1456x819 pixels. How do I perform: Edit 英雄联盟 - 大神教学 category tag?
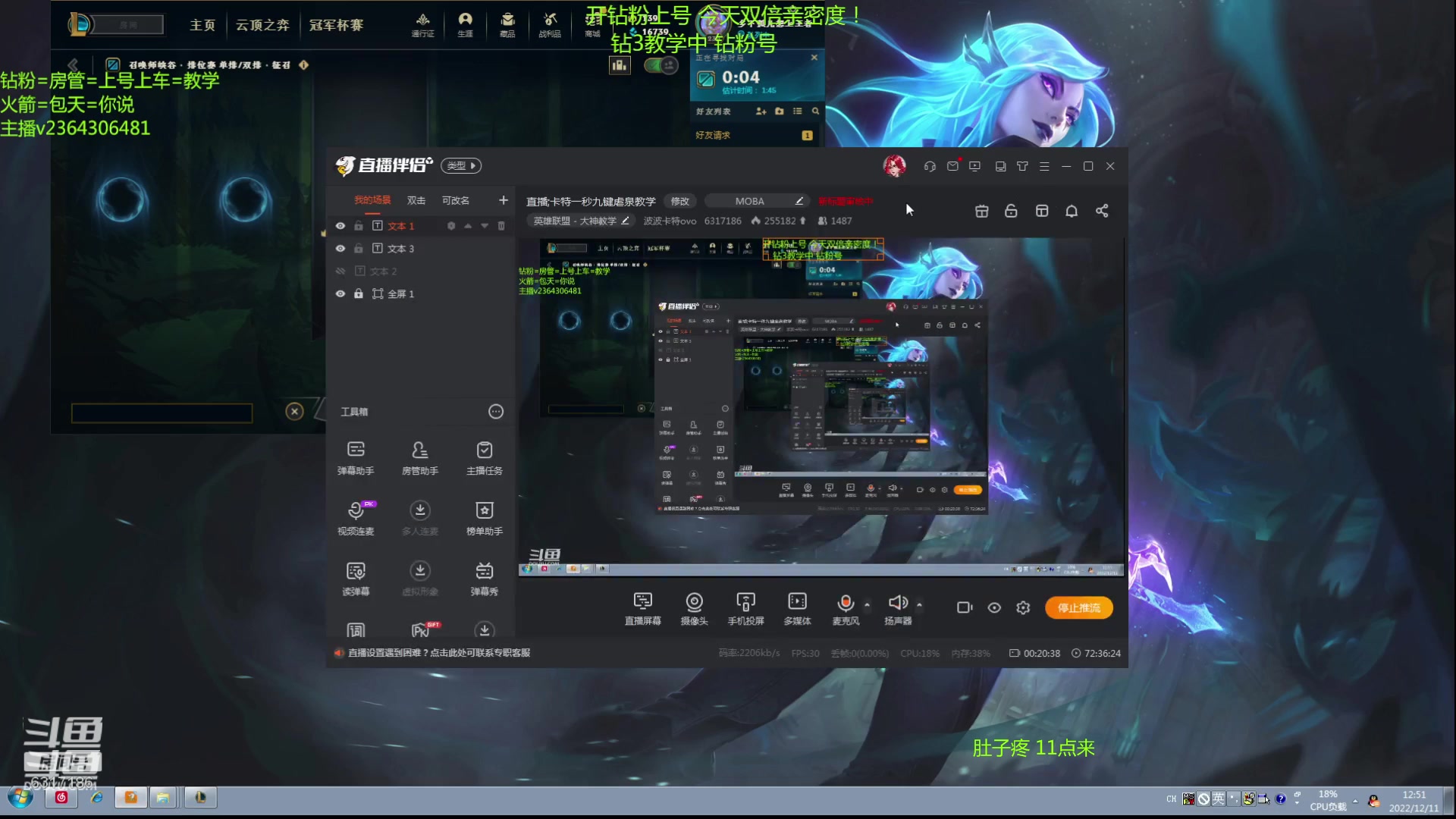click(x=582, y=221)
